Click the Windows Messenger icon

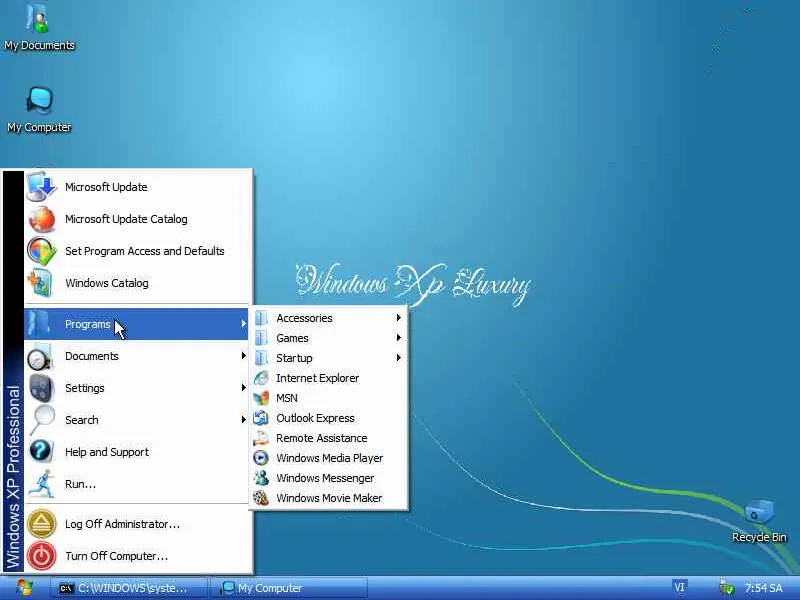(x=261, y=478)
